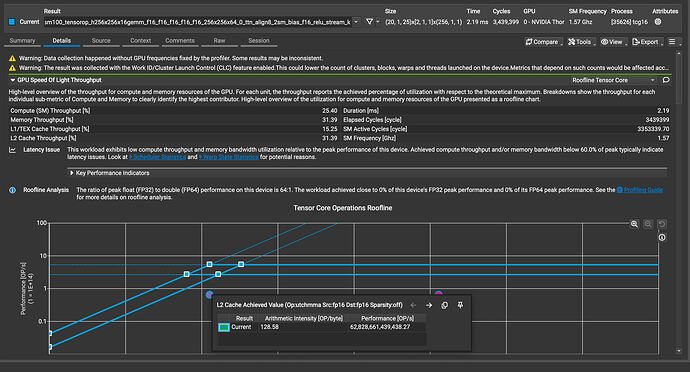Image resolution: width=690 pixels, height=372 pixels.
Task: Follow the Warp State Statistics link
Action: click(229, 157)
